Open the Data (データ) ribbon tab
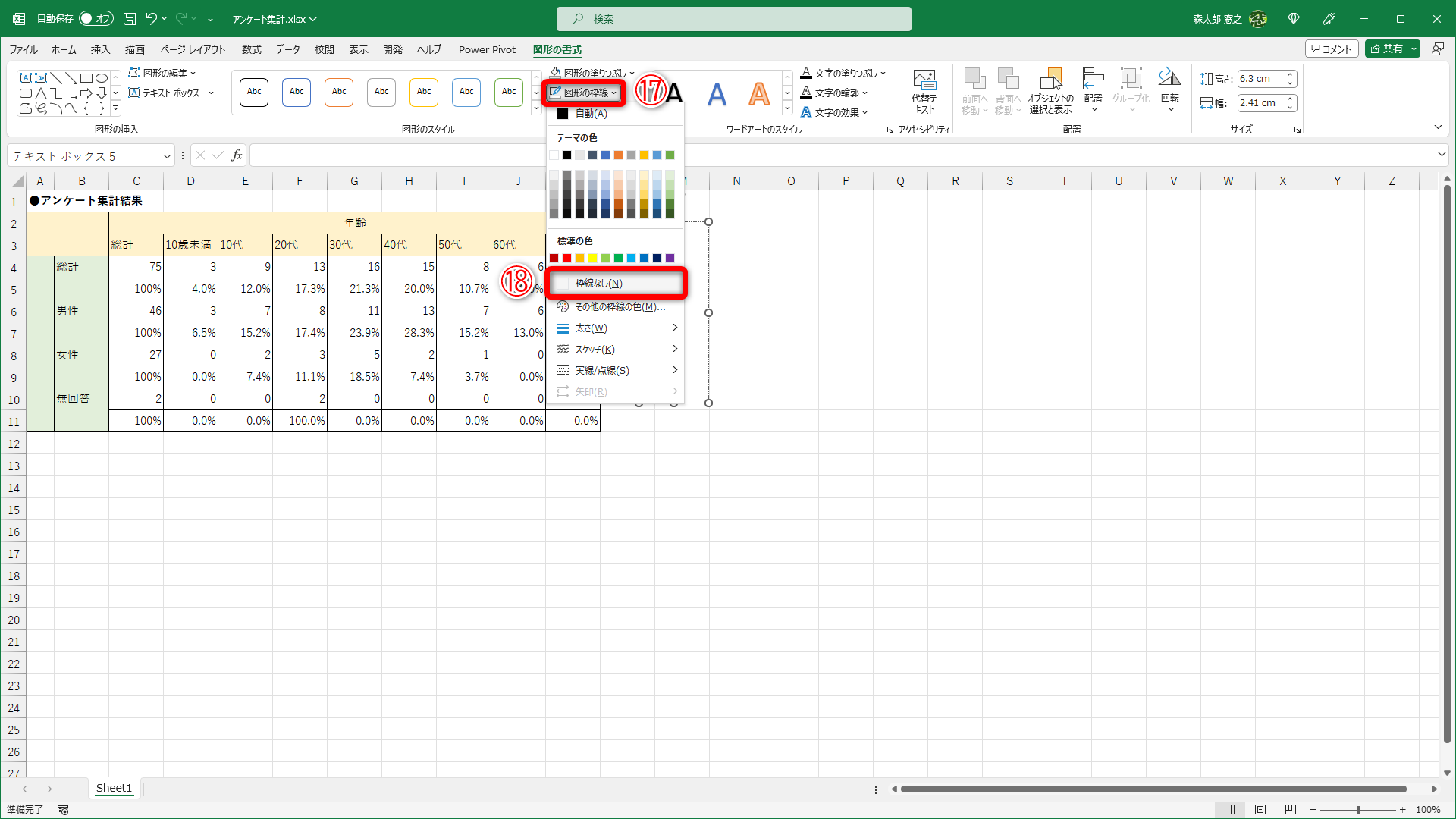 [287, 49]
